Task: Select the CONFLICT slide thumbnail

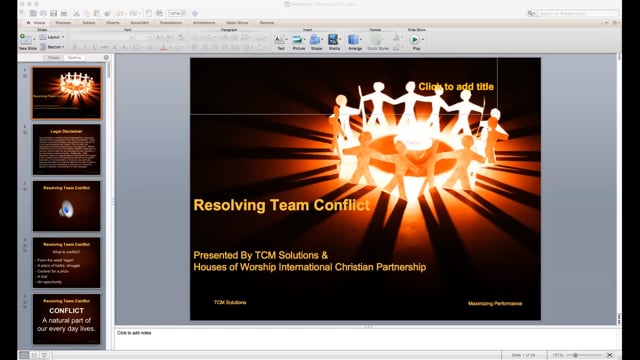Action: click(x=67, y=319)
